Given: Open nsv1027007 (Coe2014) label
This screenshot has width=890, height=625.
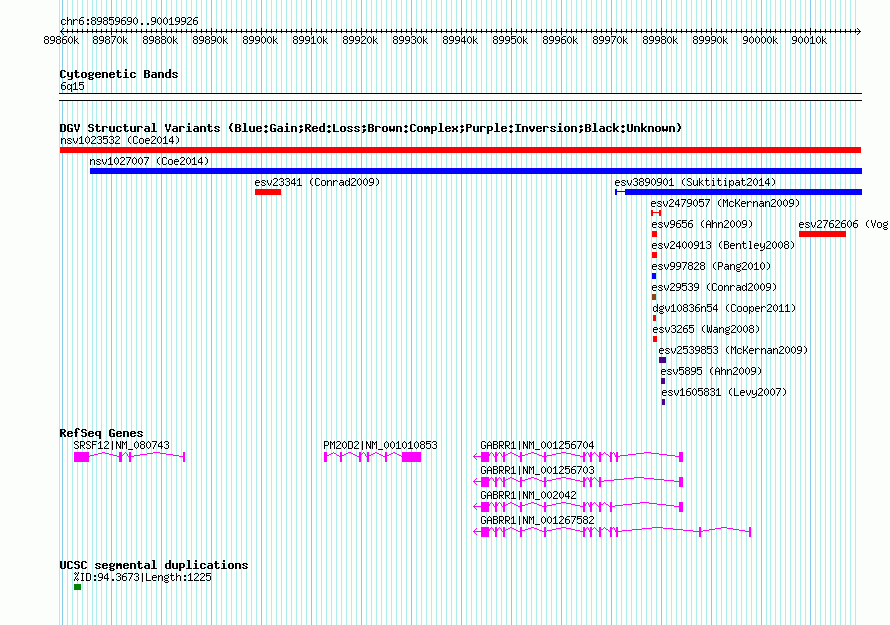Looking at the screenshot, I should pyautogui.click(x=149, y=161).
